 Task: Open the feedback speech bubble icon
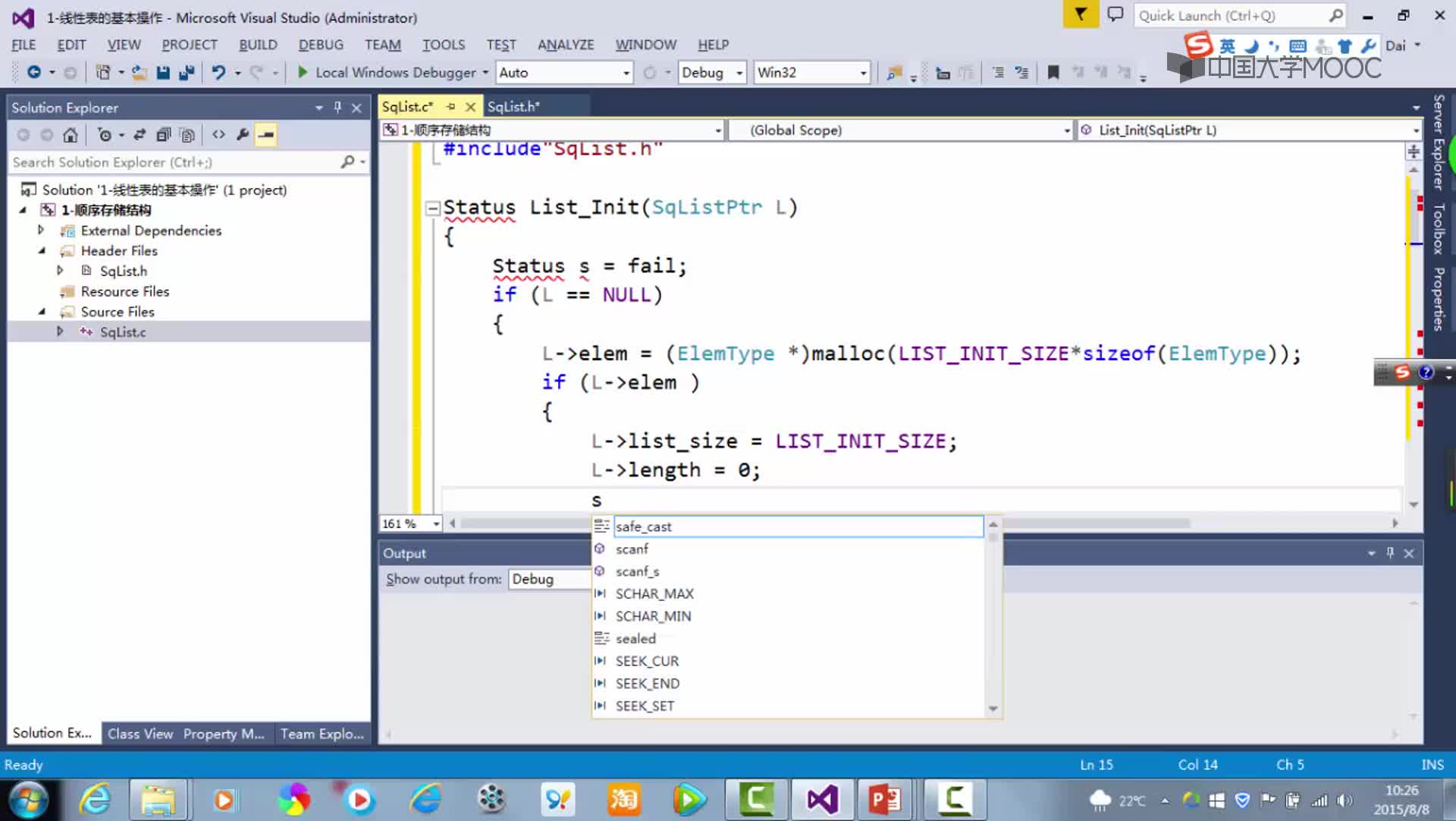[x=1115, y=14]
